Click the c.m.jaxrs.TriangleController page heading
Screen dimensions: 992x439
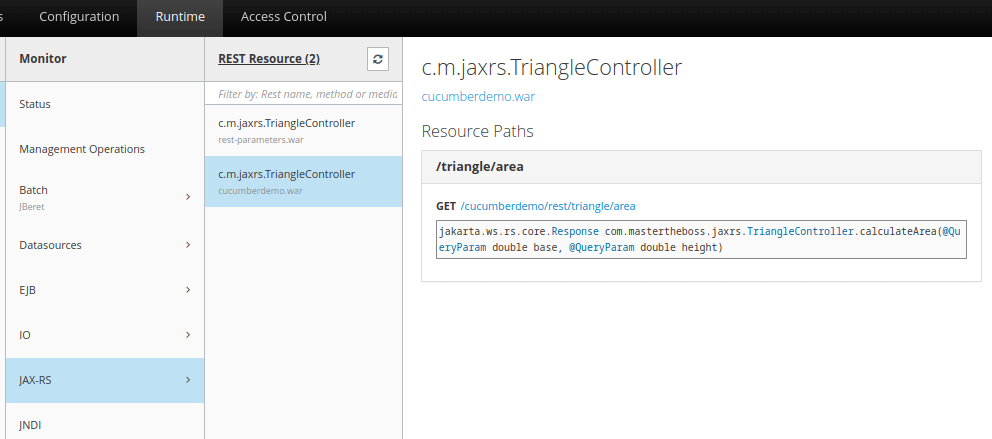(x=552, y=68)
